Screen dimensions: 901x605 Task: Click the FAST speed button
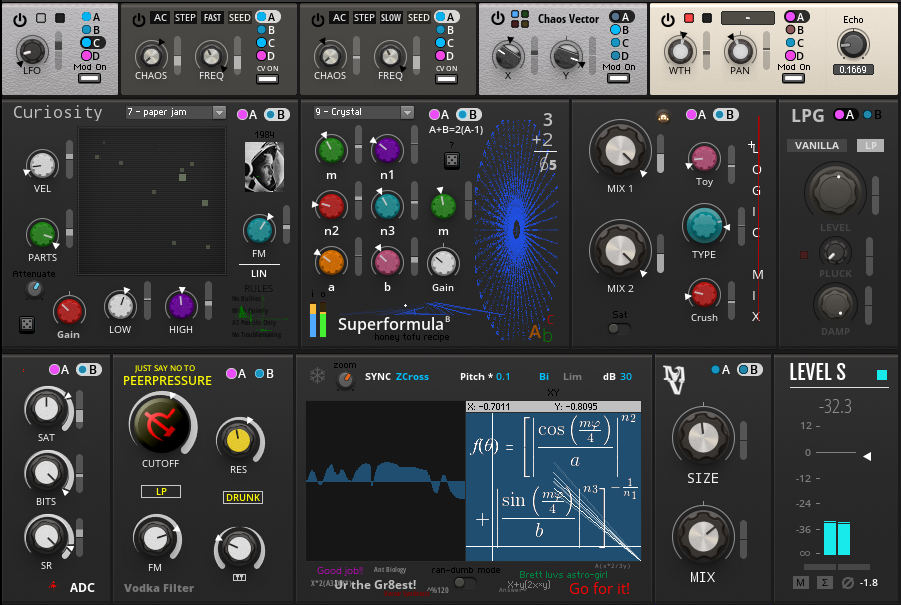pos(212,18)
